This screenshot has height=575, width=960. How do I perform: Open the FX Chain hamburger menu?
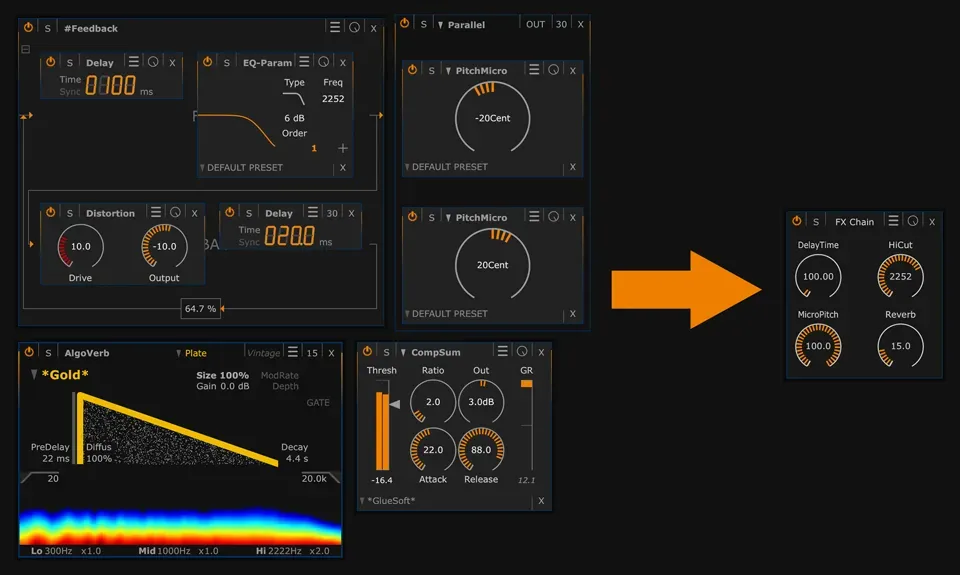[893, 220]
